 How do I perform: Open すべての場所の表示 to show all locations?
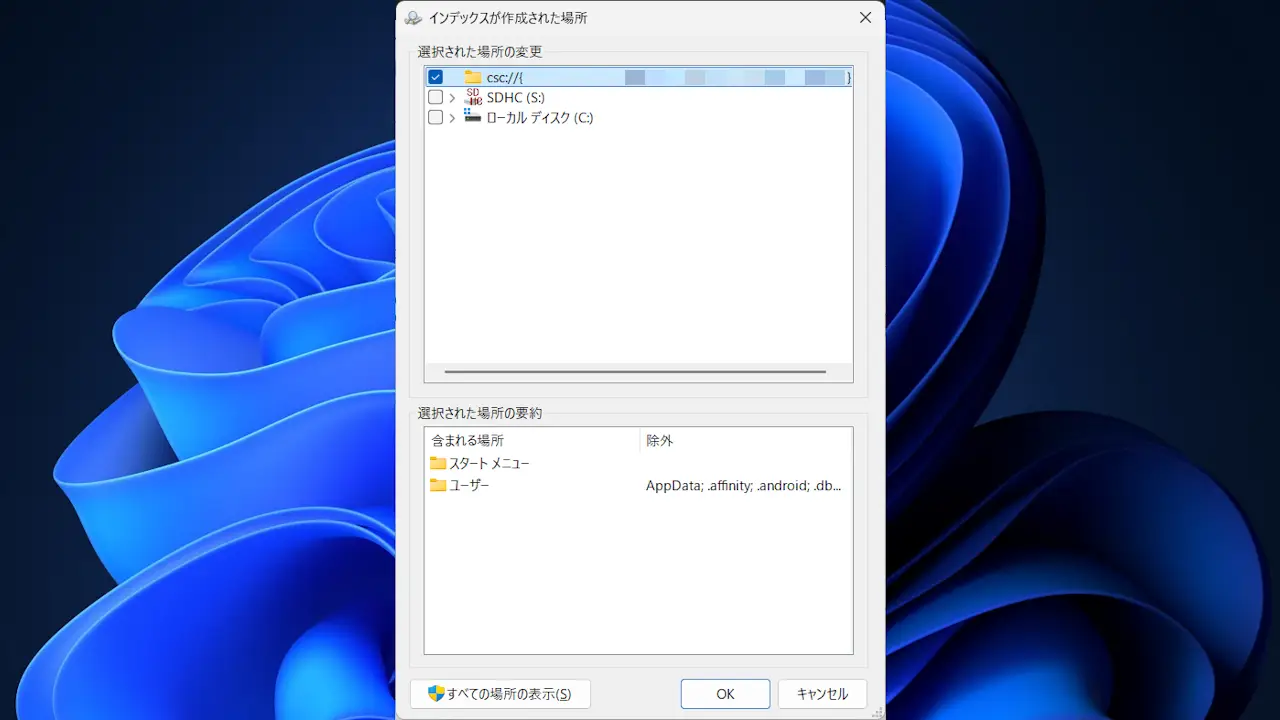tap(500, 694)
